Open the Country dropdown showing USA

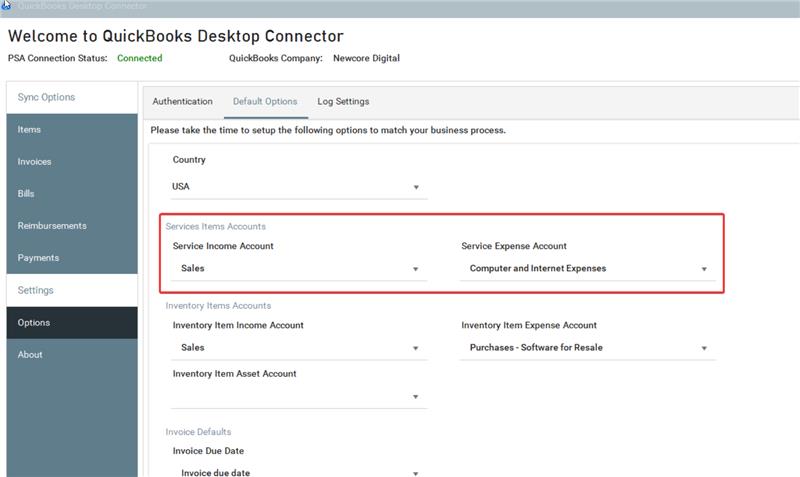click(299, 187)
